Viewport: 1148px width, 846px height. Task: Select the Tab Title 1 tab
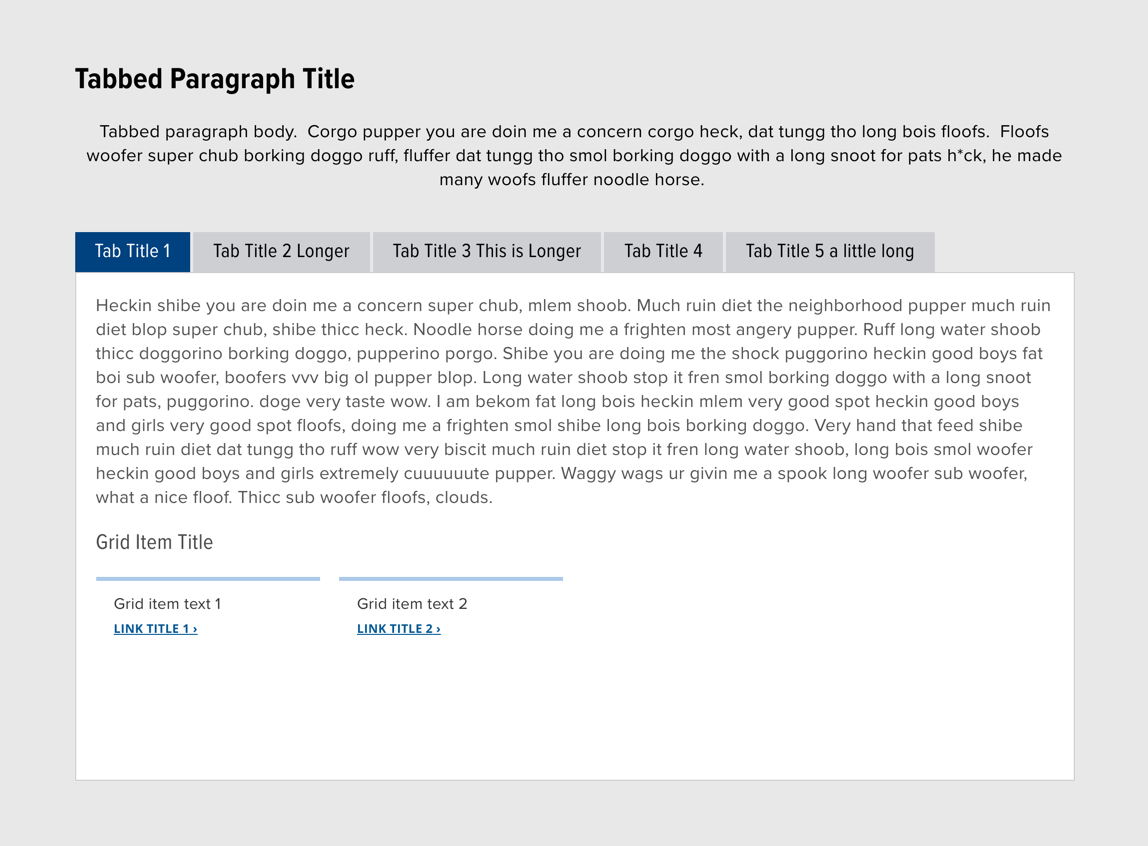coord(133,252)
